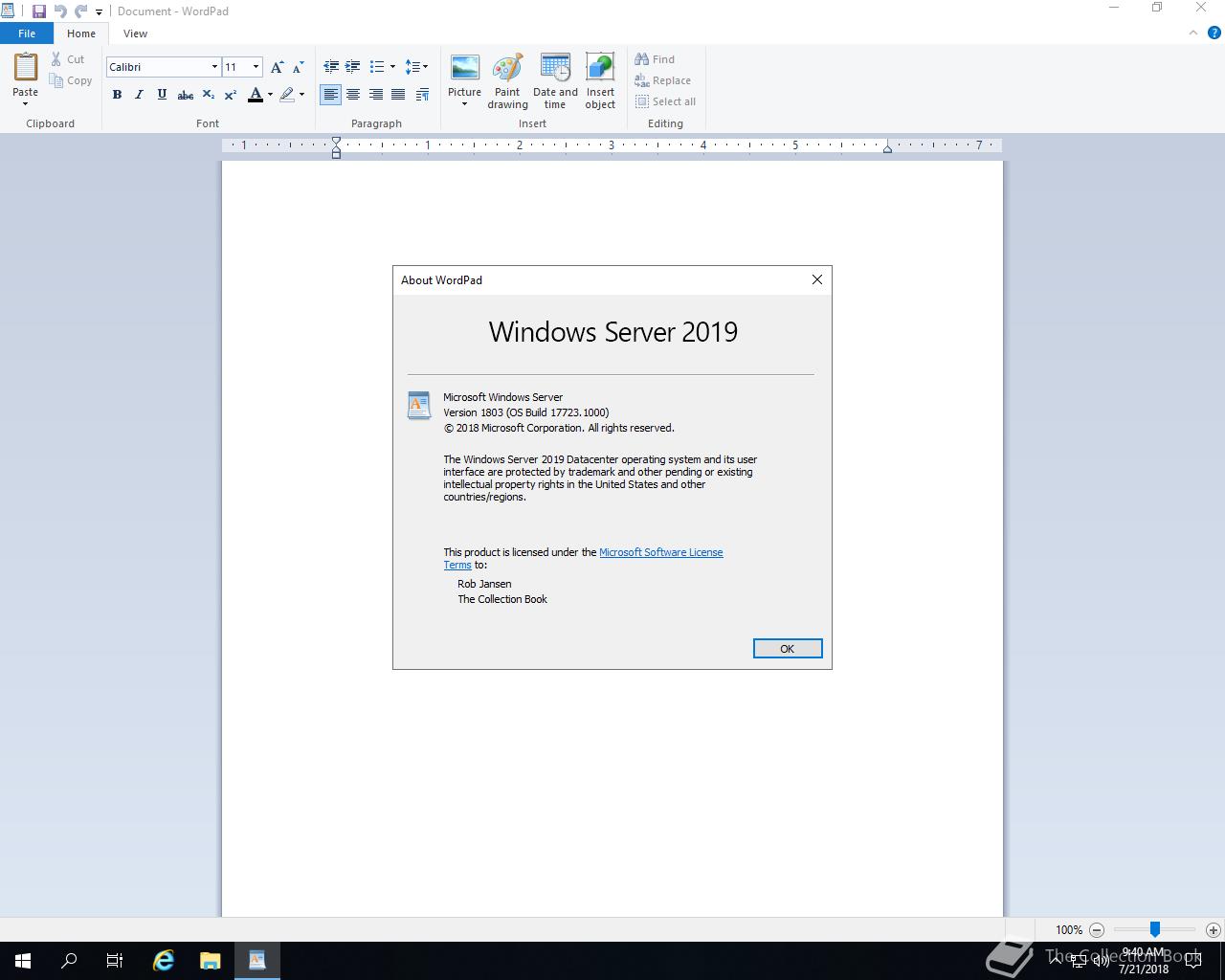
Task: Toggle Superscript formatting
Action: tap(231, 95)
